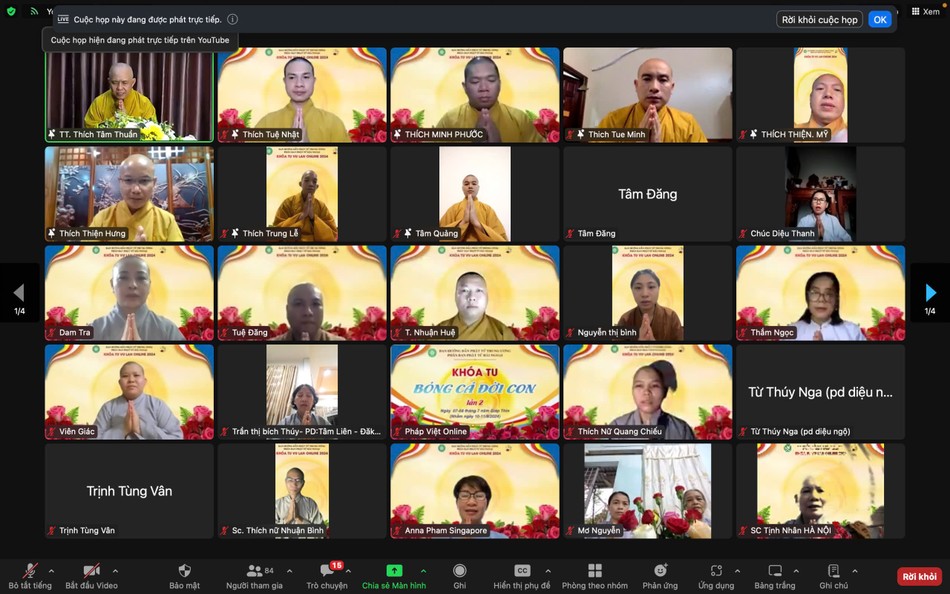Viewport: 950px width, 594px height.
Task: Open the Trò chuyện chat panel
Action: [325, 568]
